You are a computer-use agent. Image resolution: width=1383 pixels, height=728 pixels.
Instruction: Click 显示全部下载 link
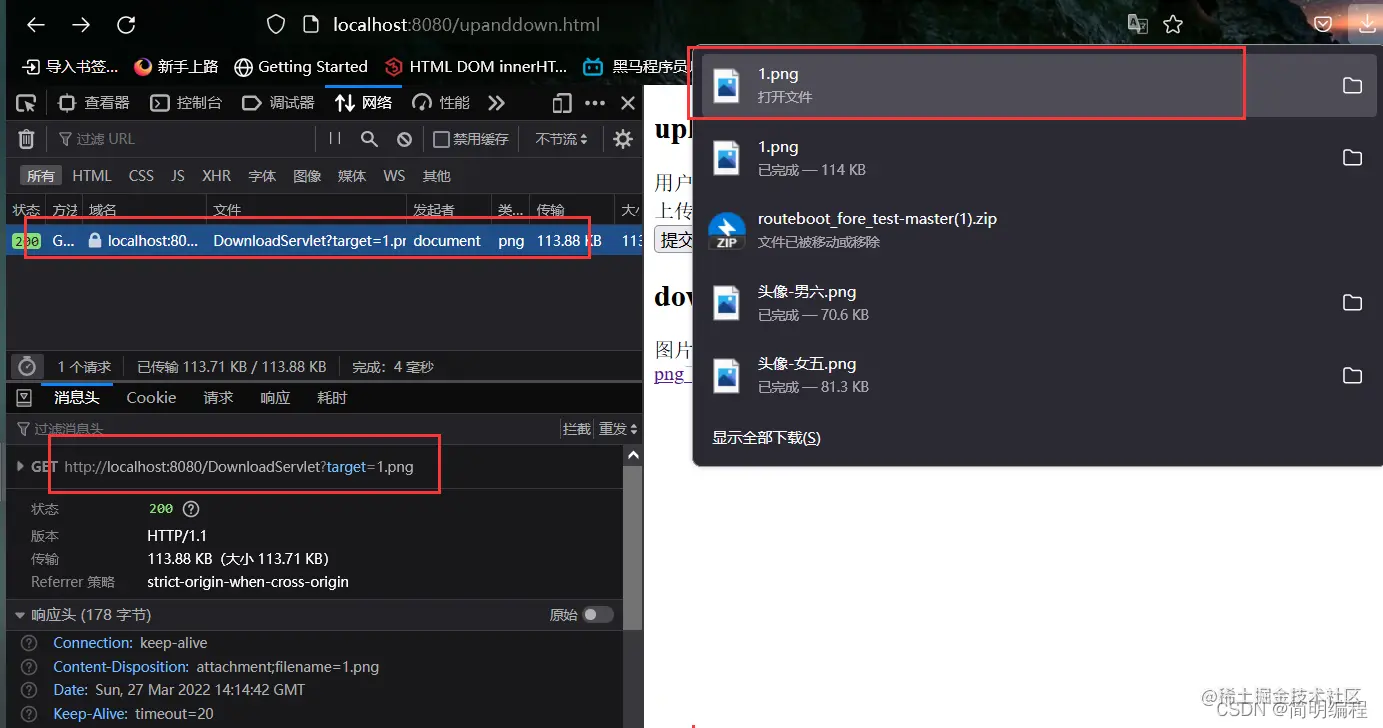pyautogui.click(x=766, y=438)
